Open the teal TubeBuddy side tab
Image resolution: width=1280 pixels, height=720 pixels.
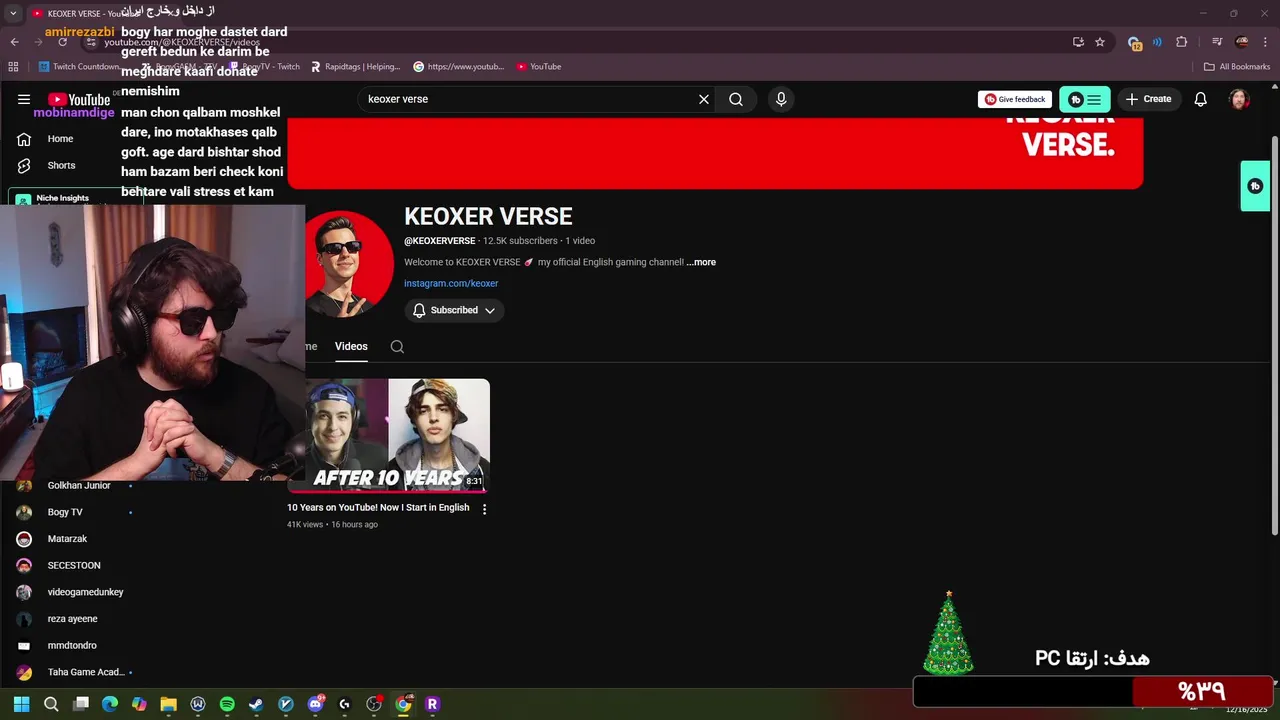pyautogui.click(x=1255, y=186)
